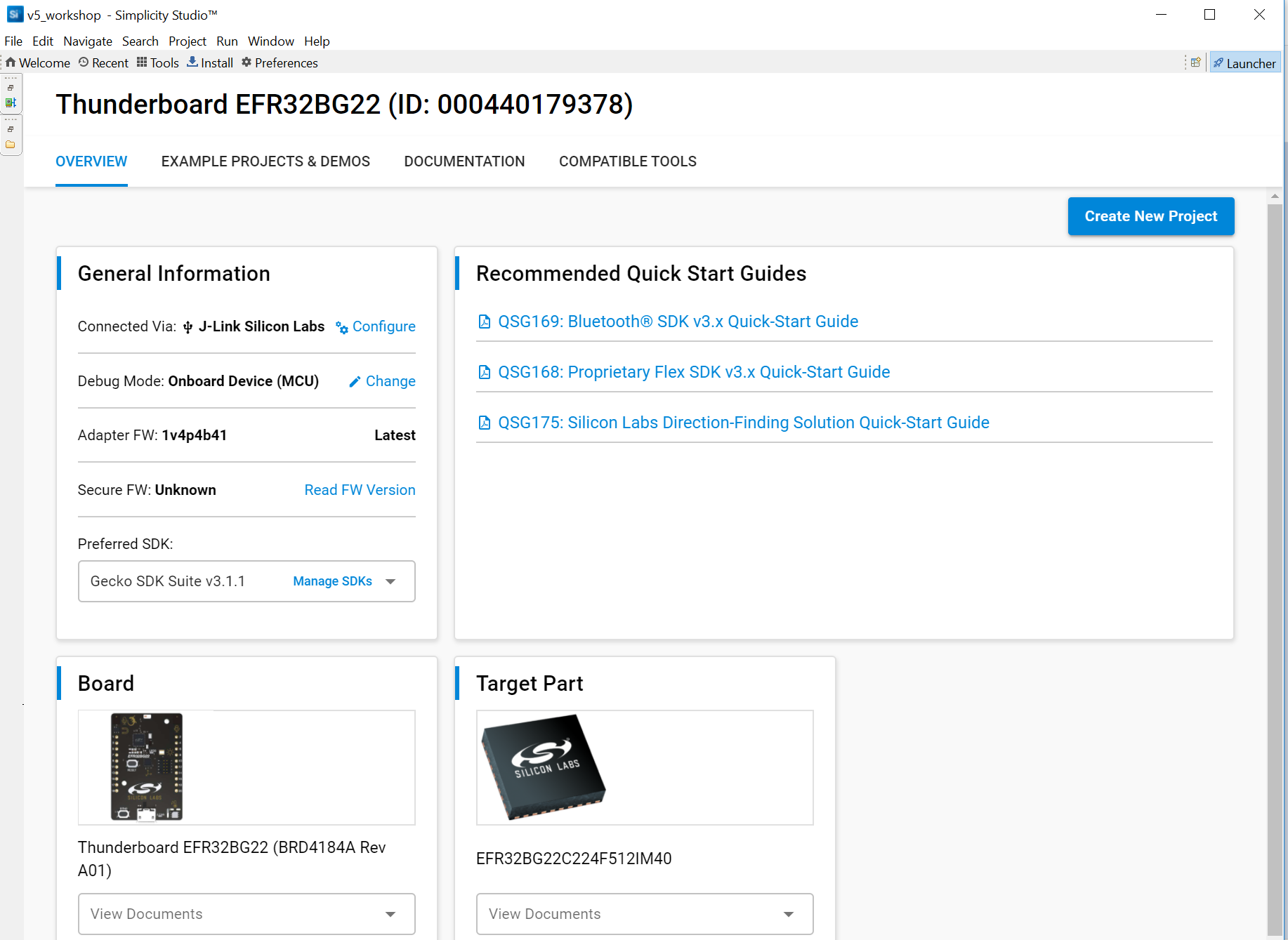
Task: Open the Debug Adapters view icon
Action: pos(11,102)
